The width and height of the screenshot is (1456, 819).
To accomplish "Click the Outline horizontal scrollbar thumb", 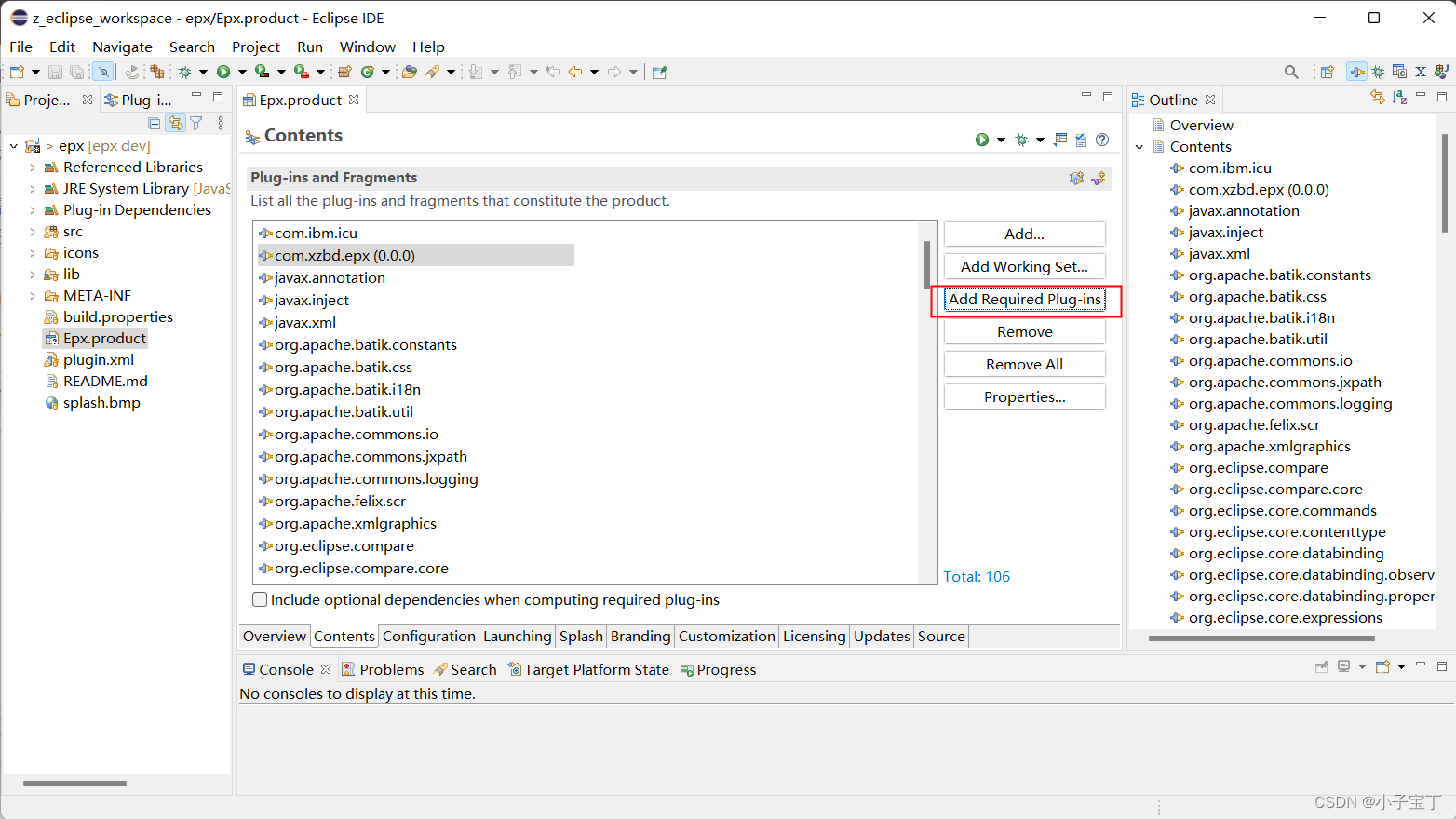I will (x=1261, y=638).
